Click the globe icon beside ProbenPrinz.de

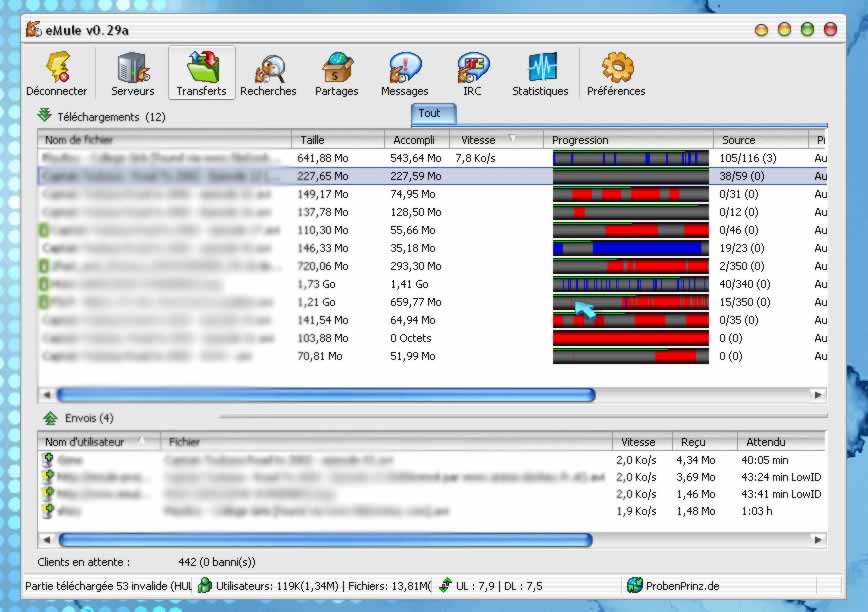(x=634, y=585)
